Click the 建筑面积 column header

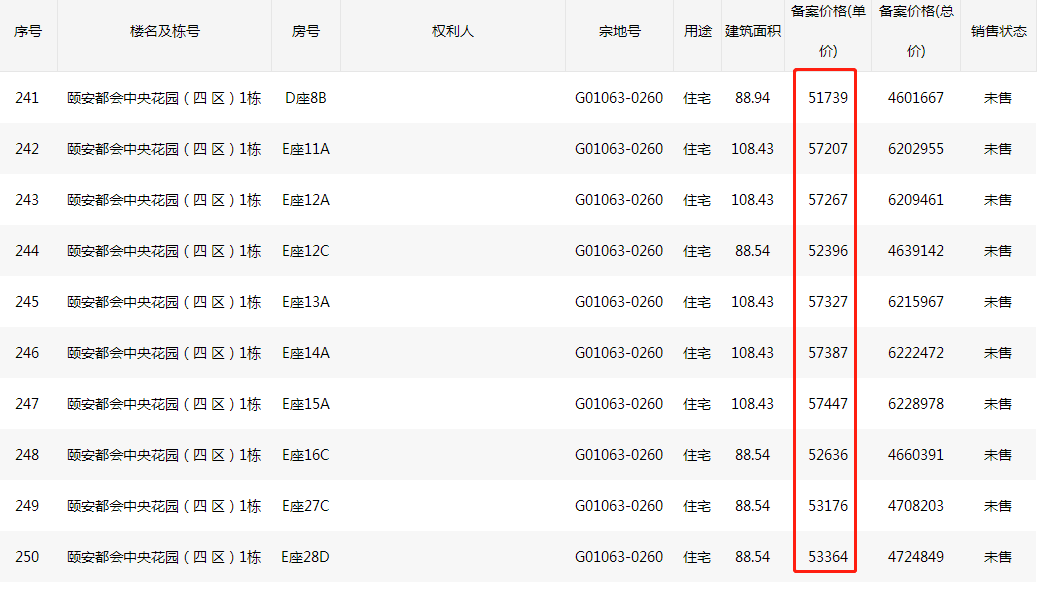752,31
